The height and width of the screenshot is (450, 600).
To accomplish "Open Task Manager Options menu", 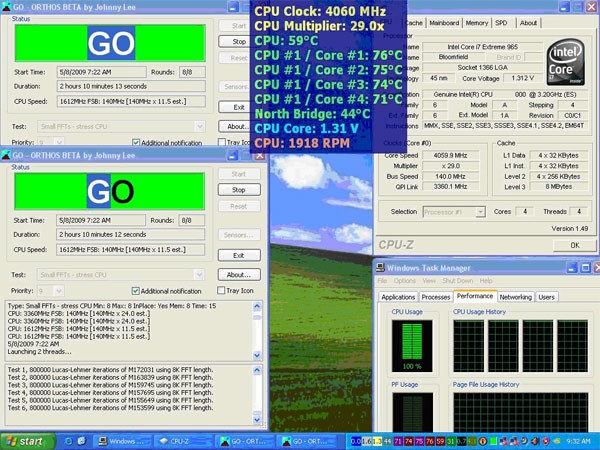I will pyautogui.click(x=404, y=280).
